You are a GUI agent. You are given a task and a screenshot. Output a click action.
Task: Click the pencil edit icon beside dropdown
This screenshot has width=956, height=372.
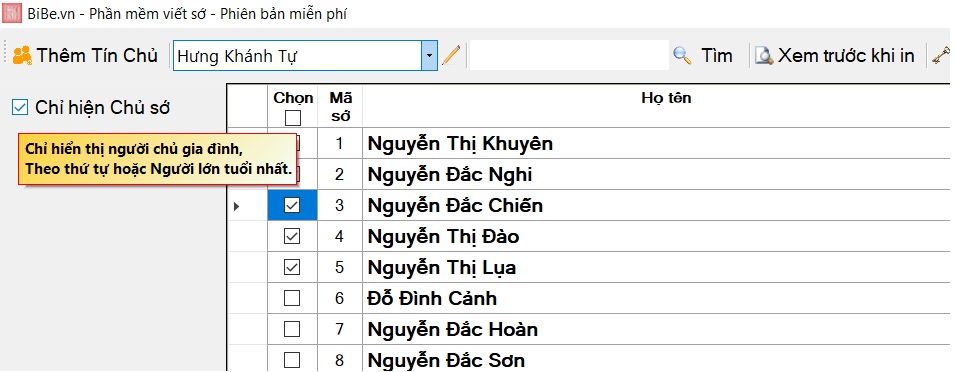pos(451,55)
